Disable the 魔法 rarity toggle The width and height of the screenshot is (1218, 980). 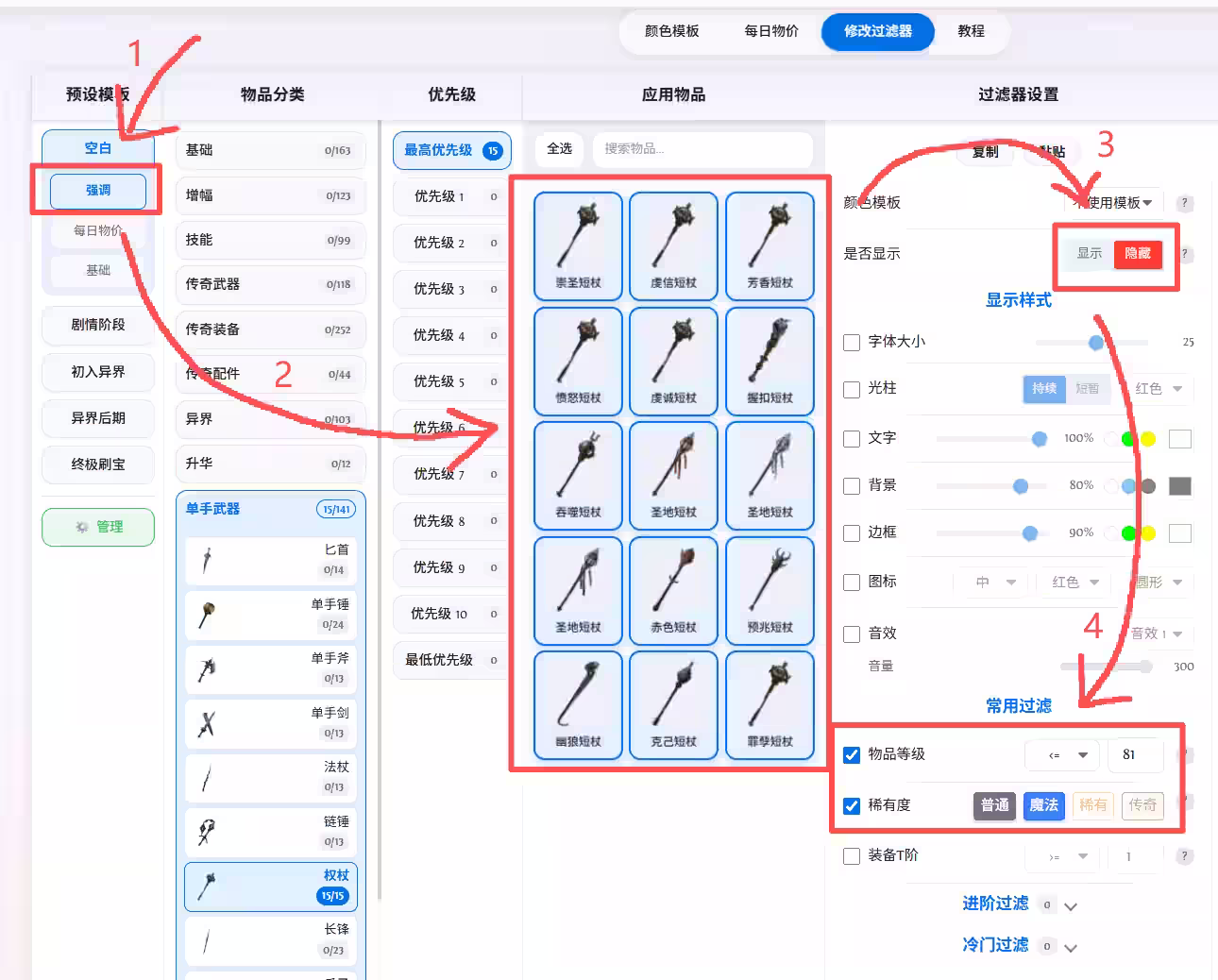click(1043, 805)
